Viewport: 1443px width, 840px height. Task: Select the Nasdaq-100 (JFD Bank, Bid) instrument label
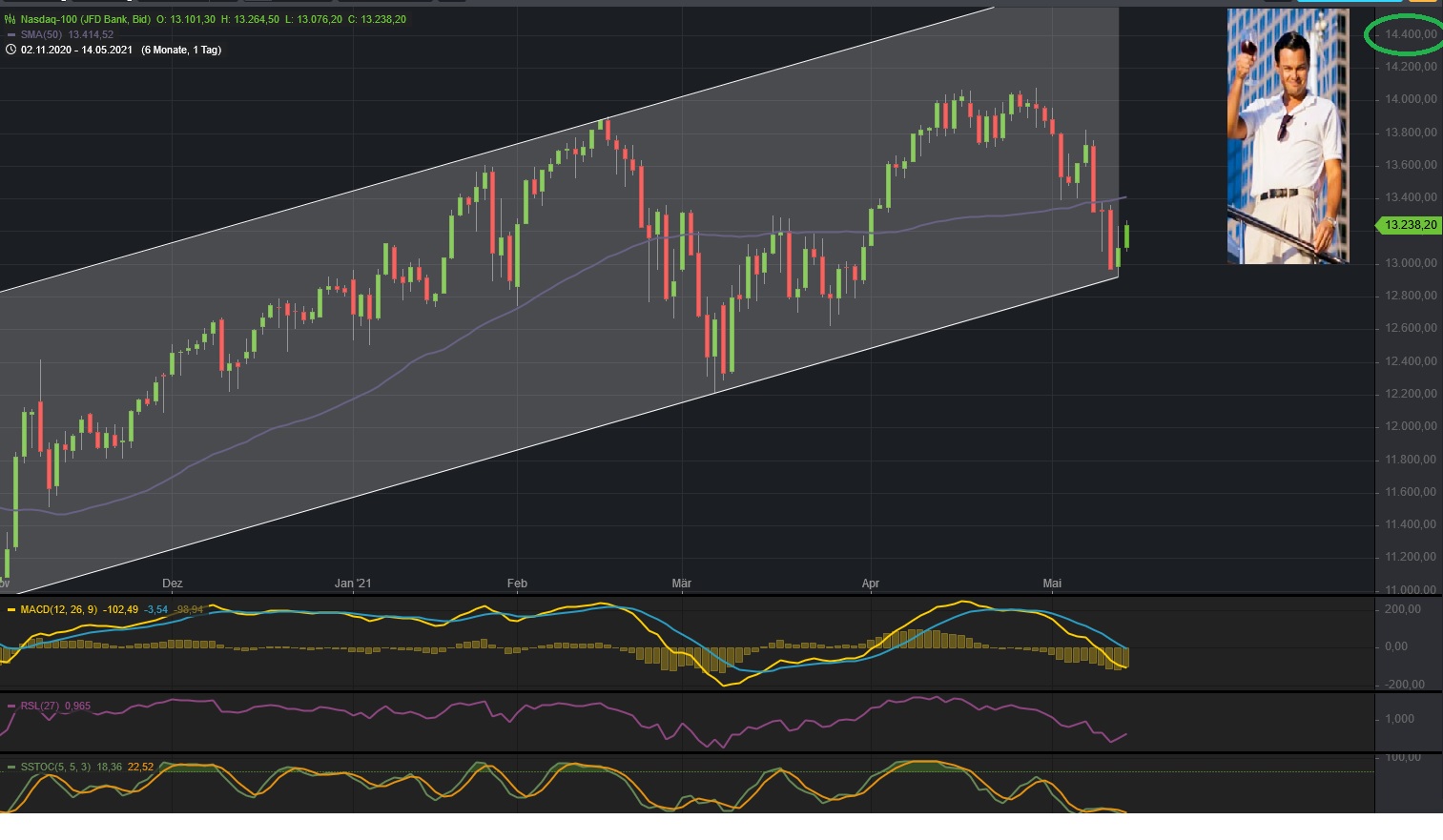pyautogui.click(x=74, y=18)
